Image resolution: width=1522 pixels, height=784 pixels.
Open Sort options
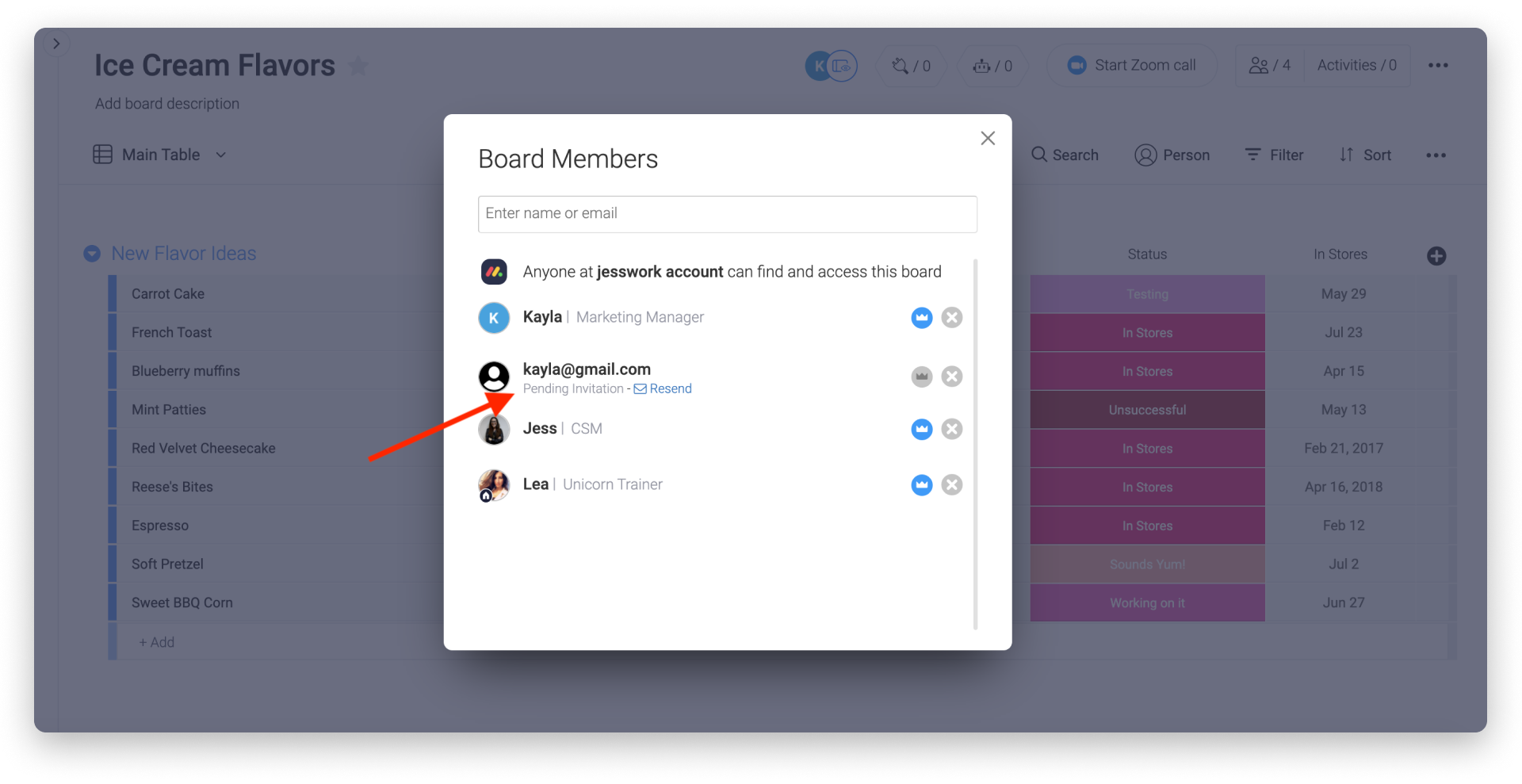click(x=1365, y=155)
